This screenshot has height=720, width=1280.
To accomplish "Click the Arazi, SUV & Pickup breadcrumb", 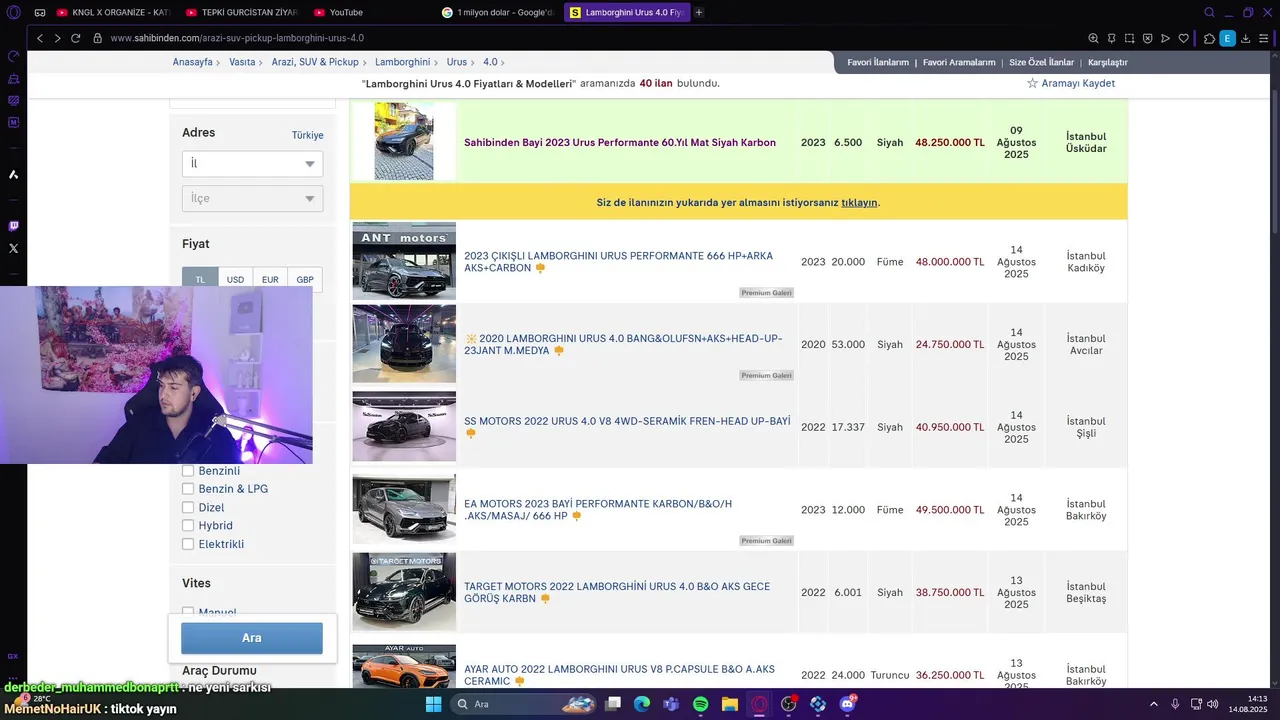I will [x=315, y=62].
